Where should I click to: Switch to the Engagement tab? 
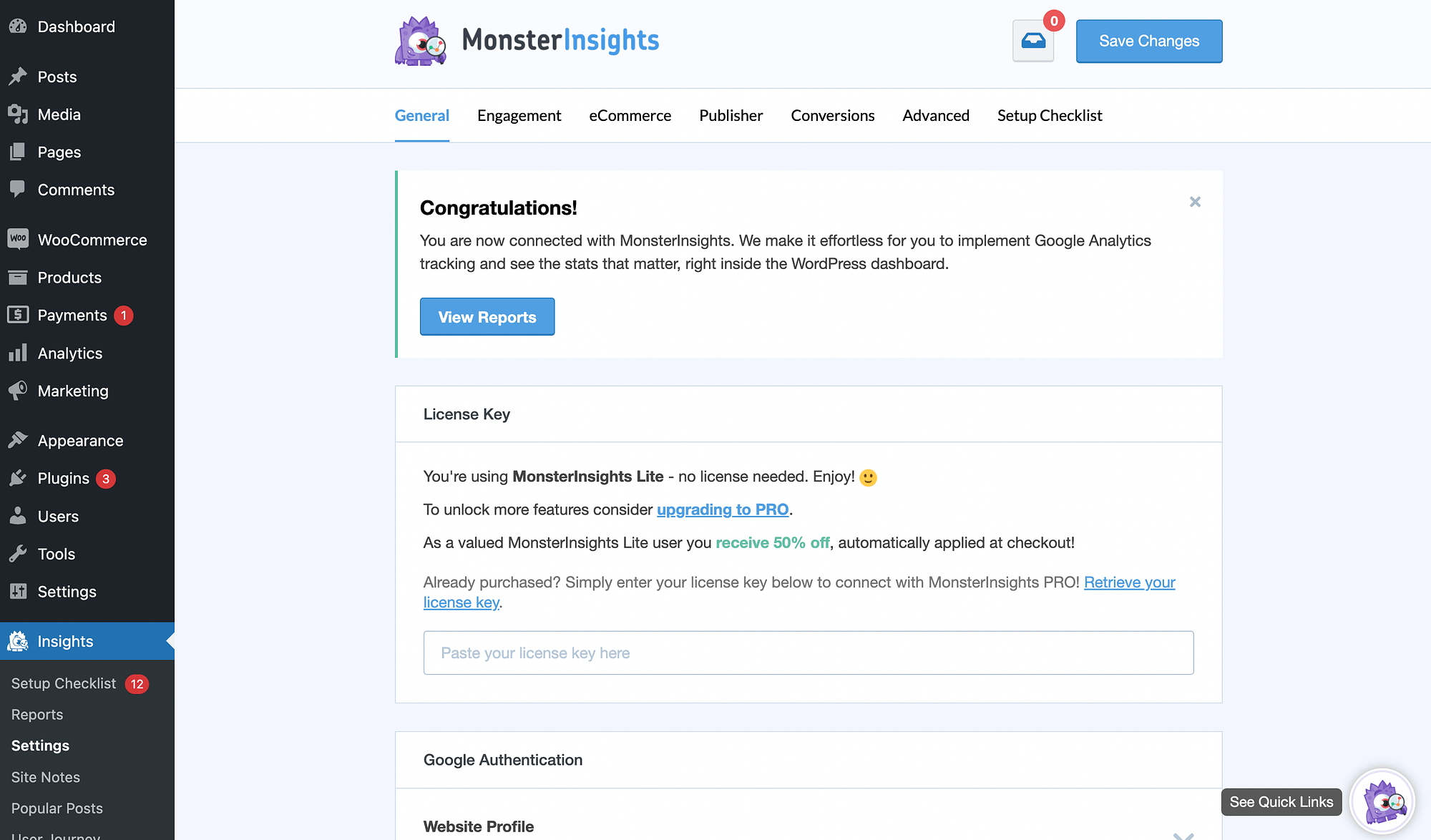point(519,114)
